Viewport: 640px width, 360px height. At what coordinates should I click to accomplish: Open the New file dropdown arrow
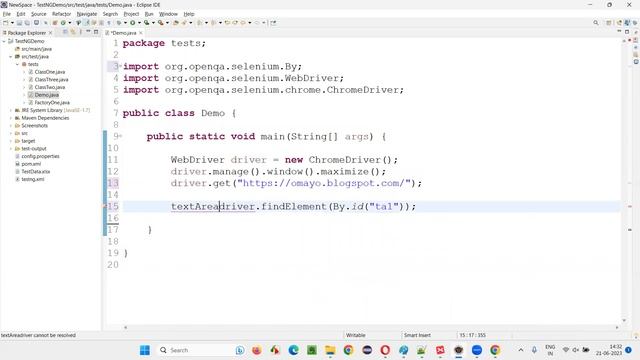pos(12,23)
